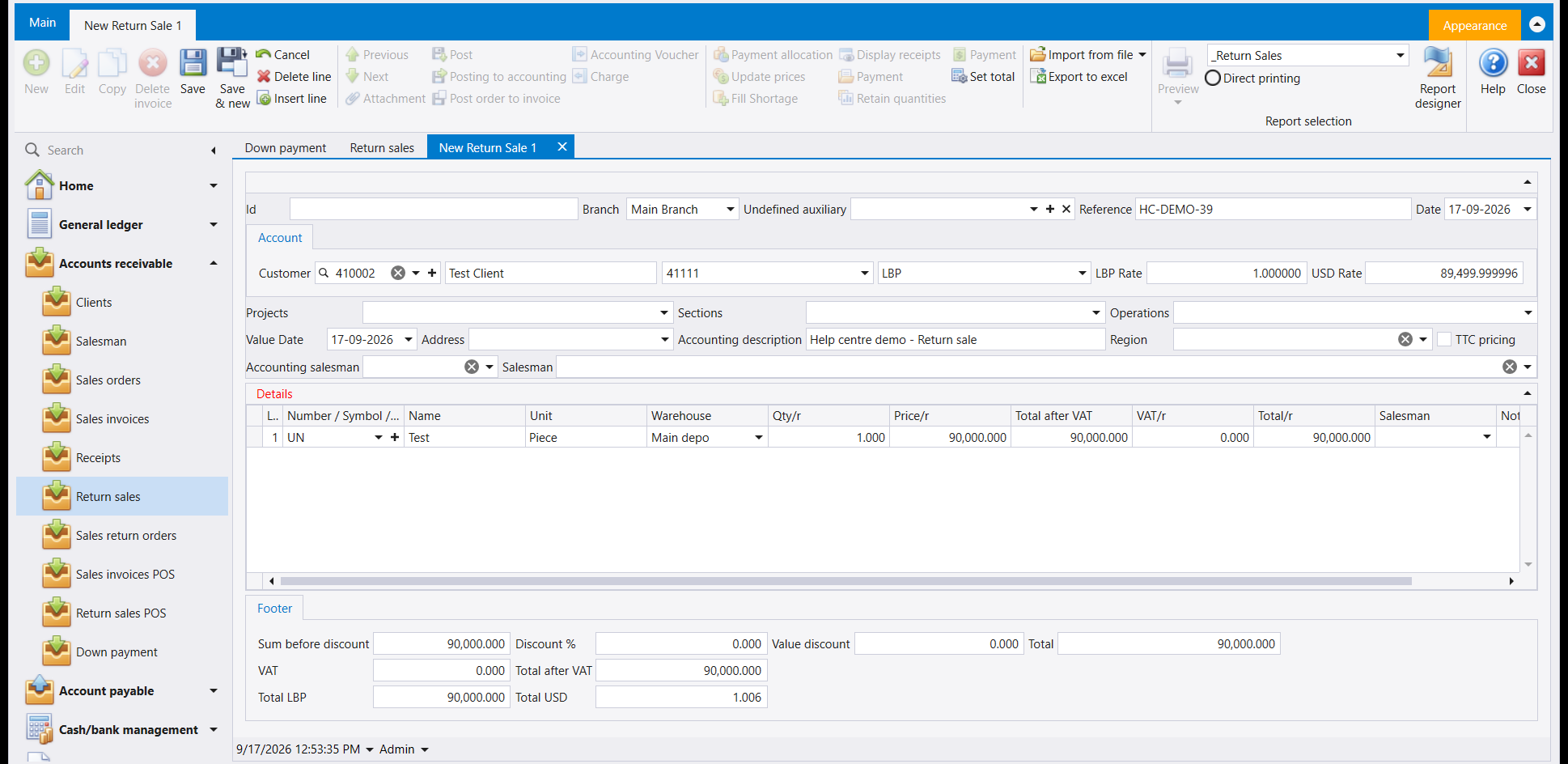Click the Appearance button

pyautogui.click(x=1474, y=25)
